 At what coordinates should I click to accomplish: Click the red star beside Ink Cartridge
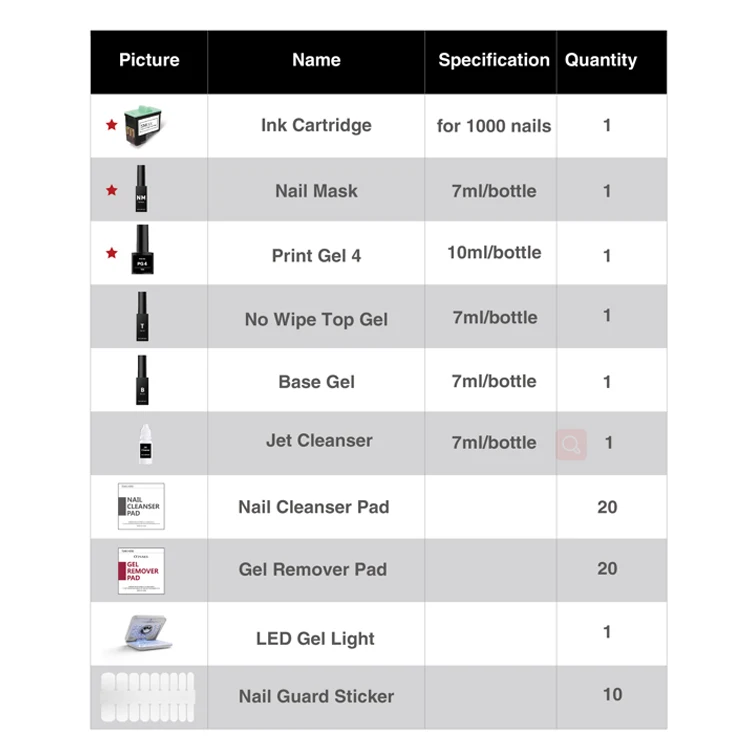tap(112, 126)
